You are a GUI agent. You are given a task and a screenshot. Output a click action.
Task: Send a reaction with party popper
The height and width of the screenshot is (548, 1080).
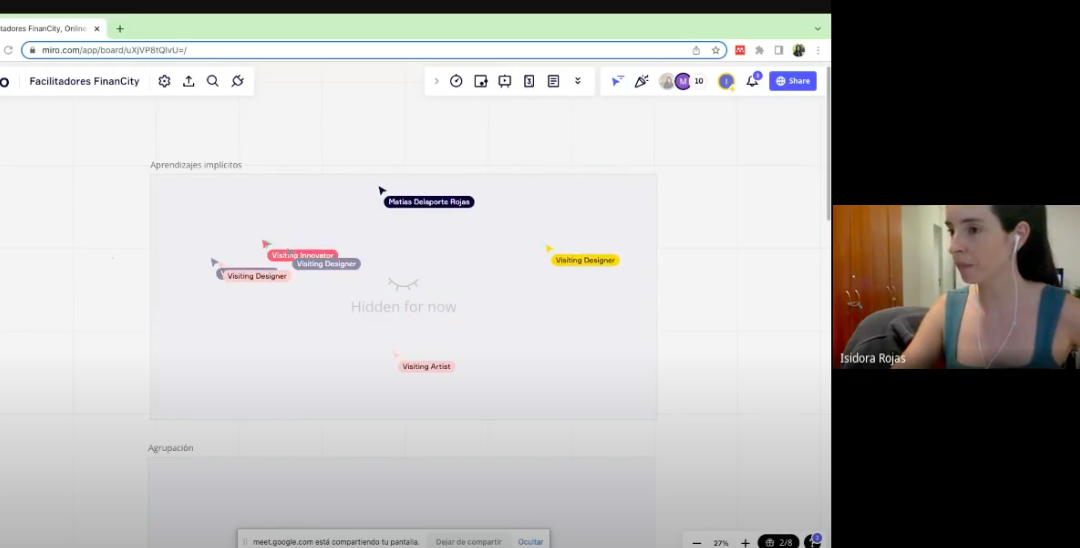(x=641, y=81)
